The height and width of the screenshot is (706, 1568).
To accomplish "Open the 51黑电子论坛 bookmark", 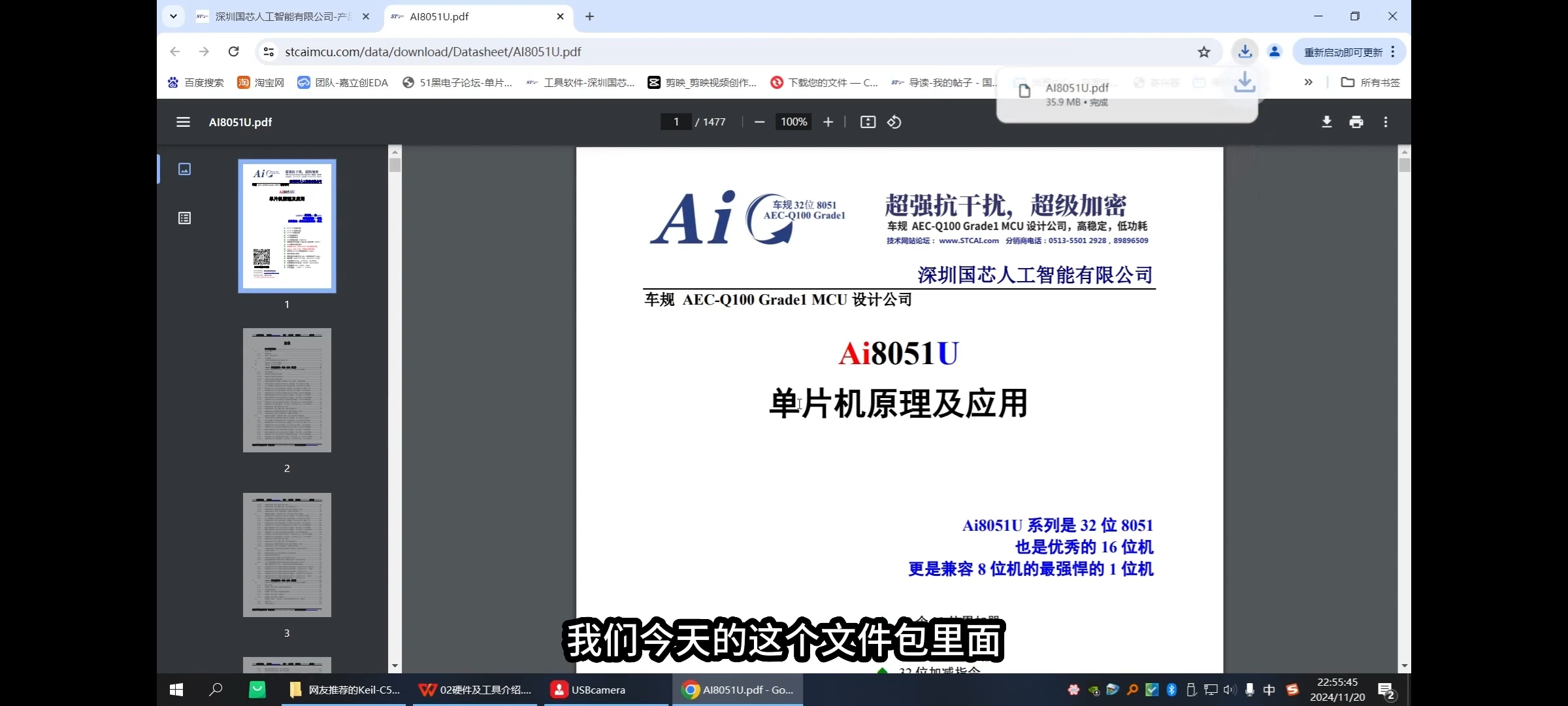I will (x=459, y=82).
